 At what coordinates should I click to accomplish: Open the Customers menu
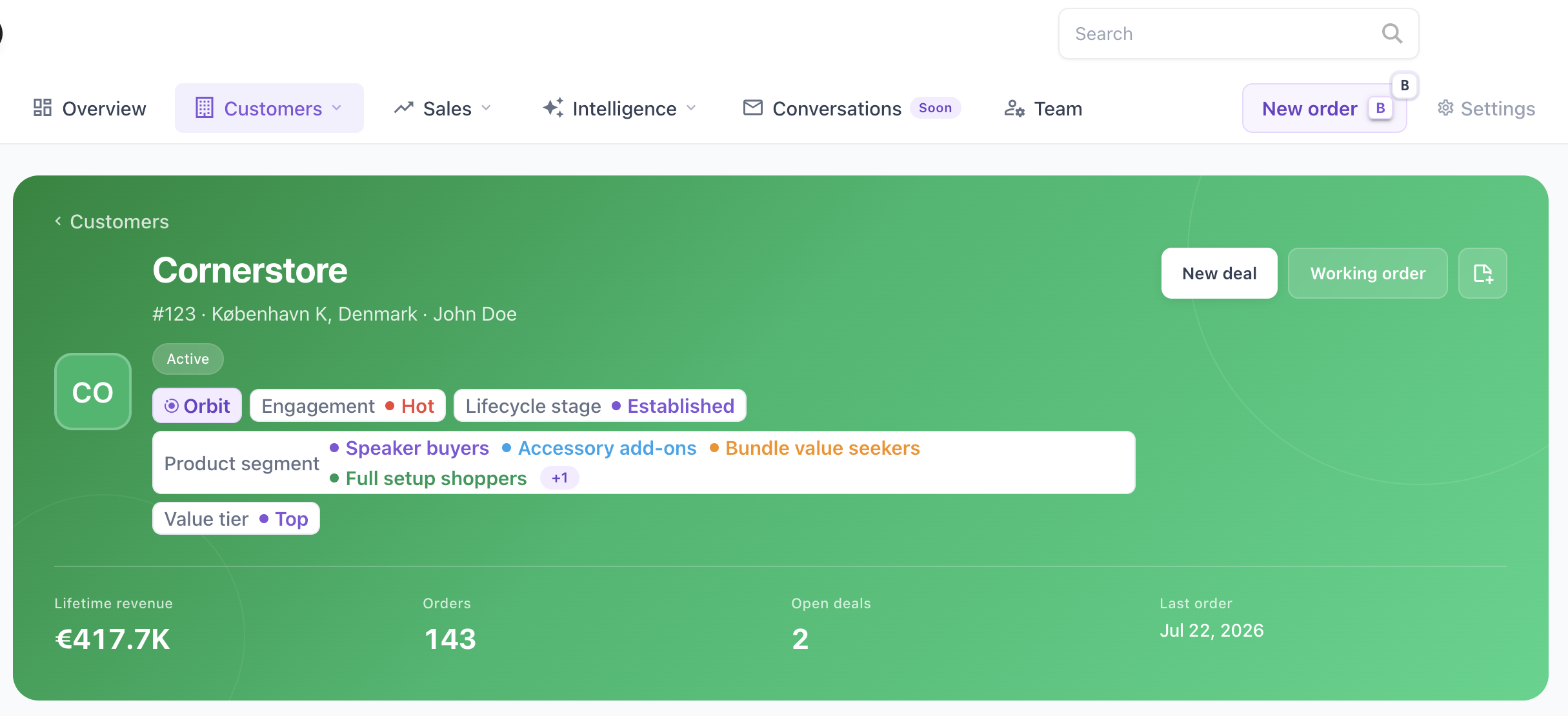pyautogui.click(x=269, y=108)
